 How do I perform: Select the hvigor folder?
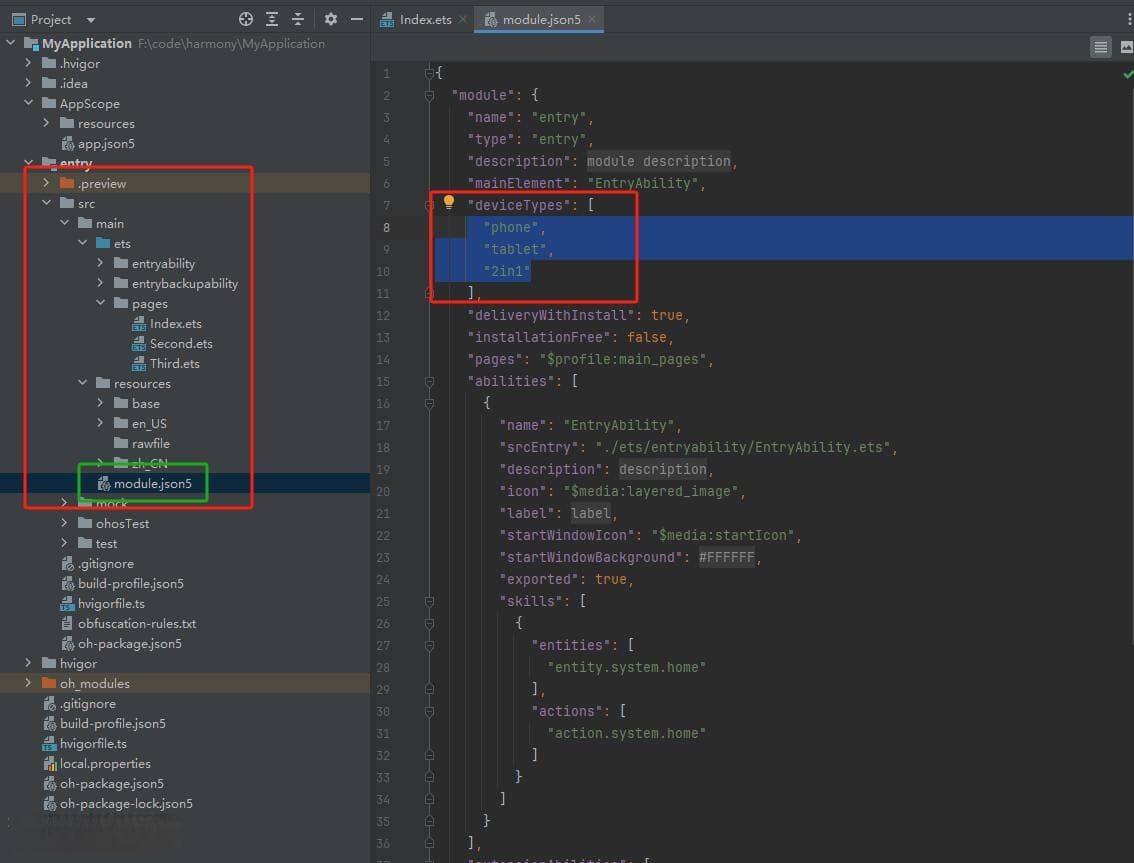click(78, 663)
